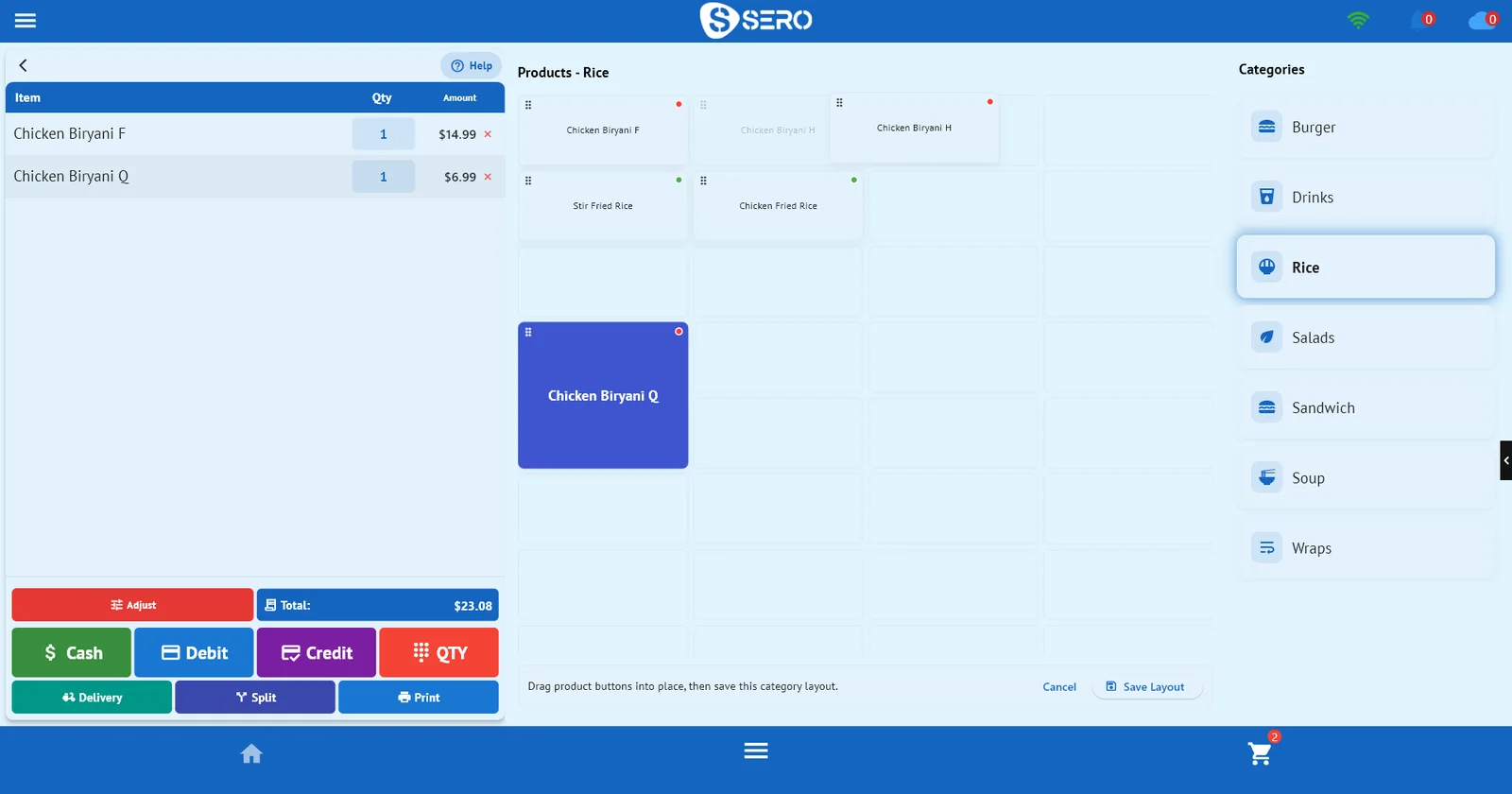The width and height of the screenshot is (1512, 794).
Task: Save the category layout
Action: [1146, 686]
